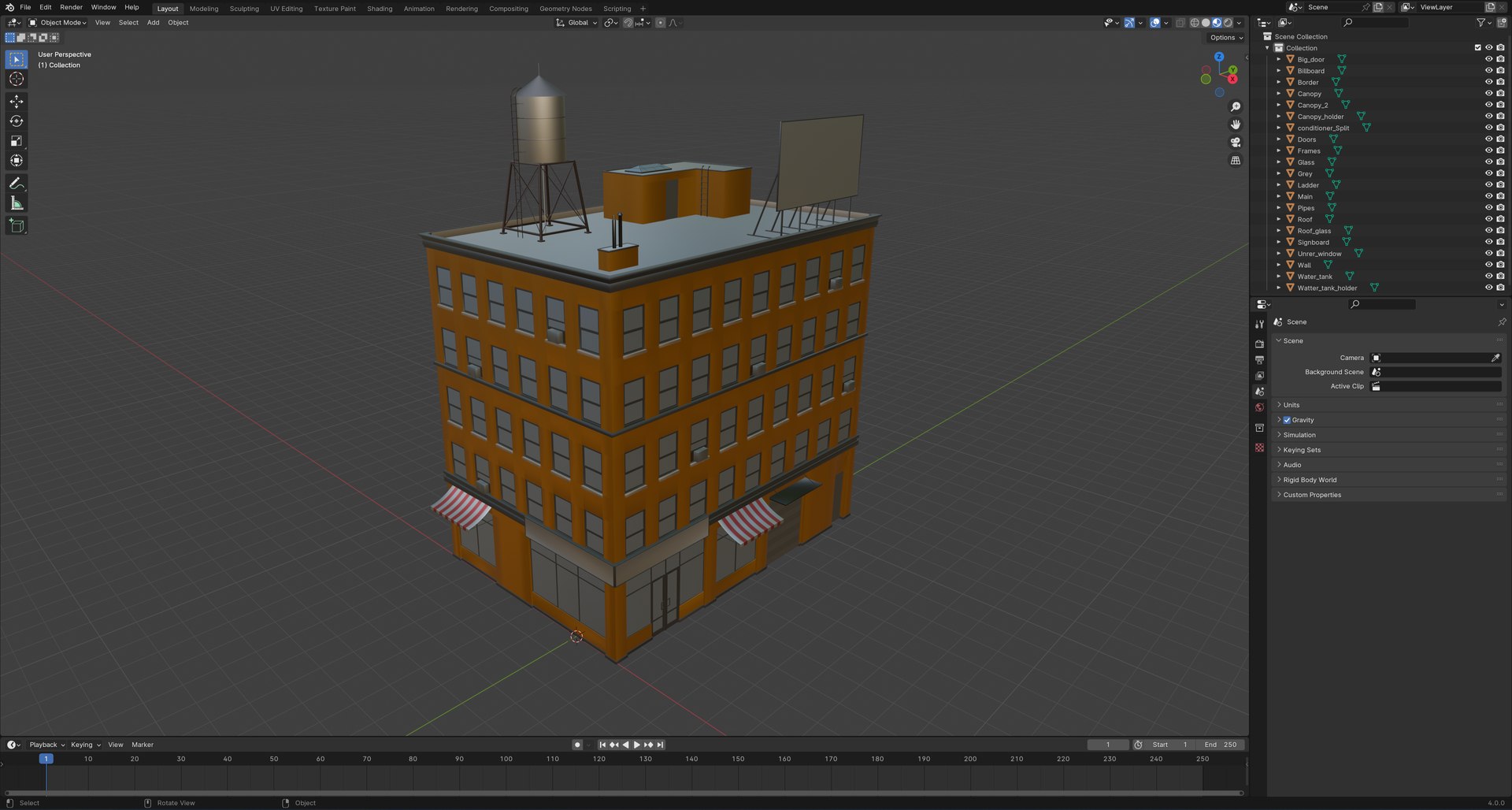The image size is (1512, 810).
Task: Exclude Collection from view layer checkbox
Action: pyautogui.click(x=1477, y=48)
